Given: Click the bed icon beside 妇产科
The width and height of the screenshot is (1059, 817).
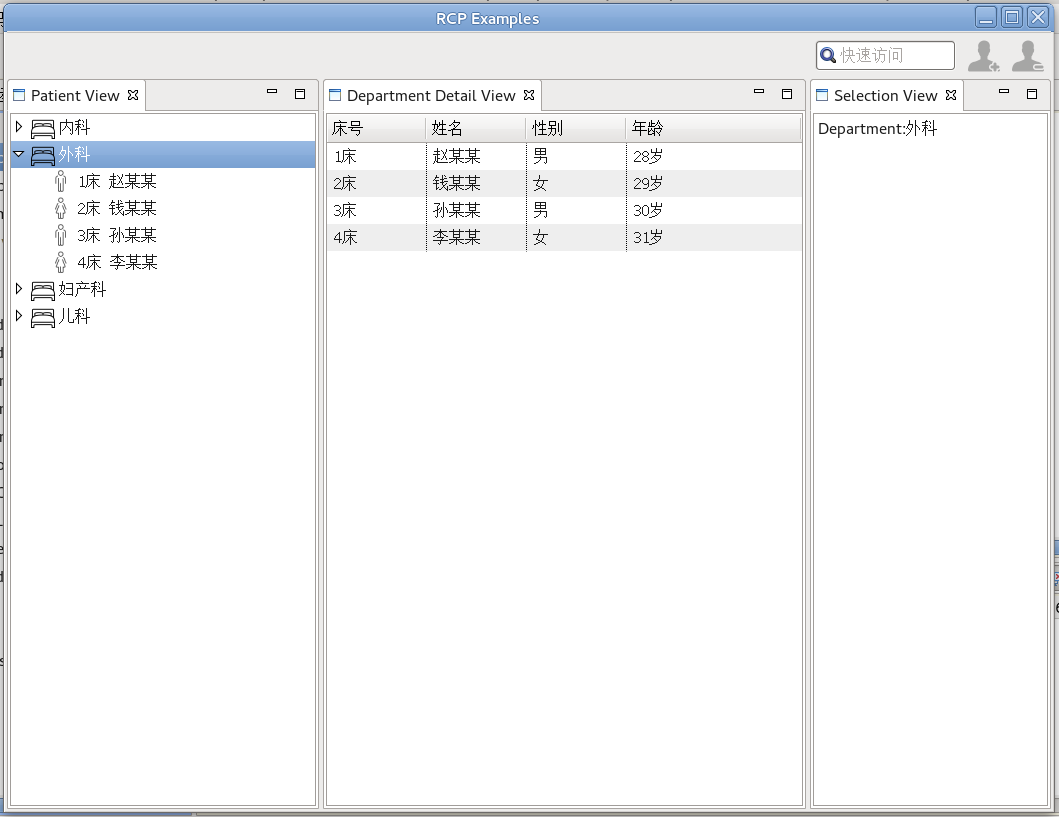Looking at the screenshot, I should 43,290.
